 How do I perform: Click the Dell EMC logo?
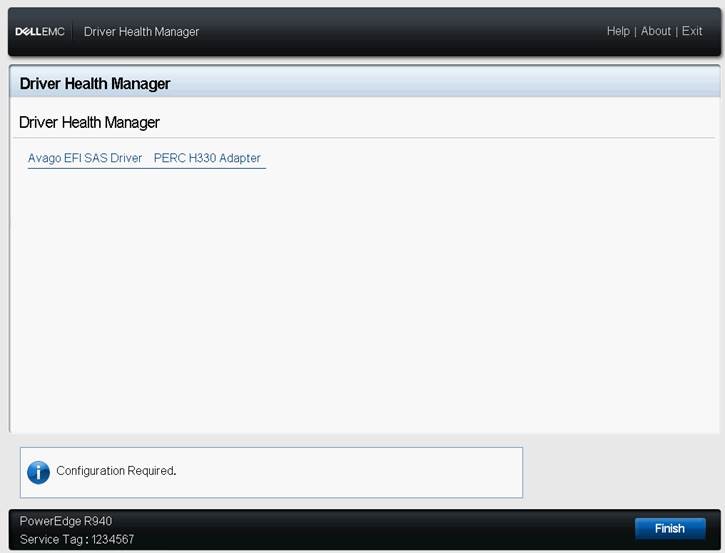coord(40,31)
